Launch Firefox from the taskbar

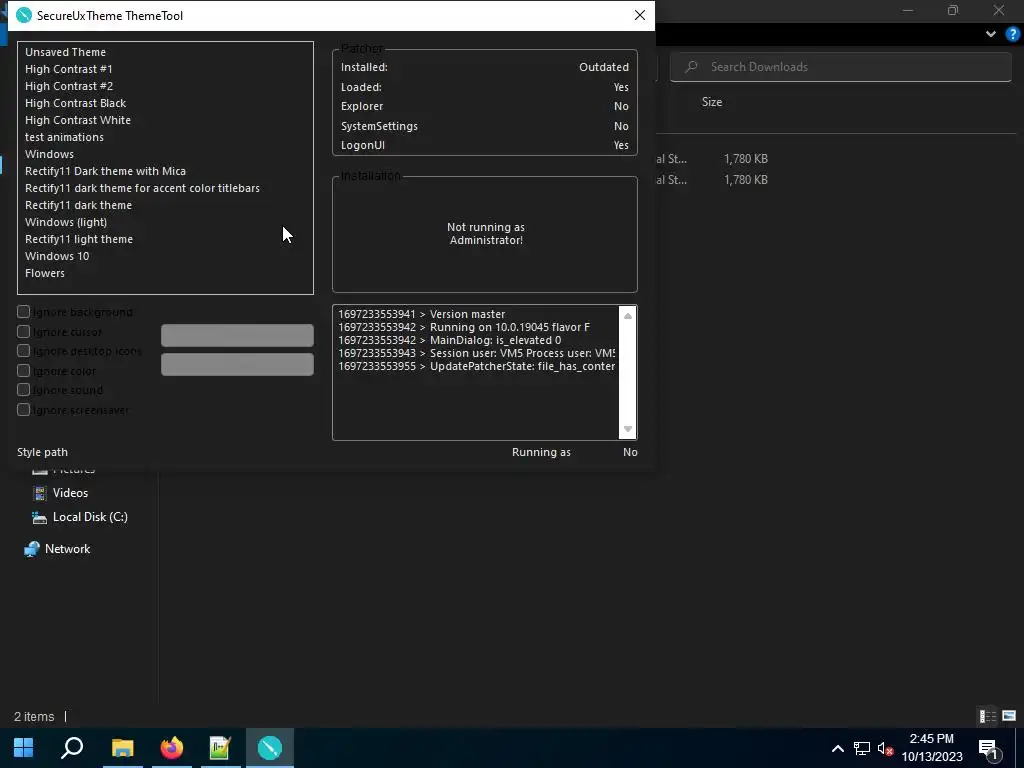click(x=172, y=748)
